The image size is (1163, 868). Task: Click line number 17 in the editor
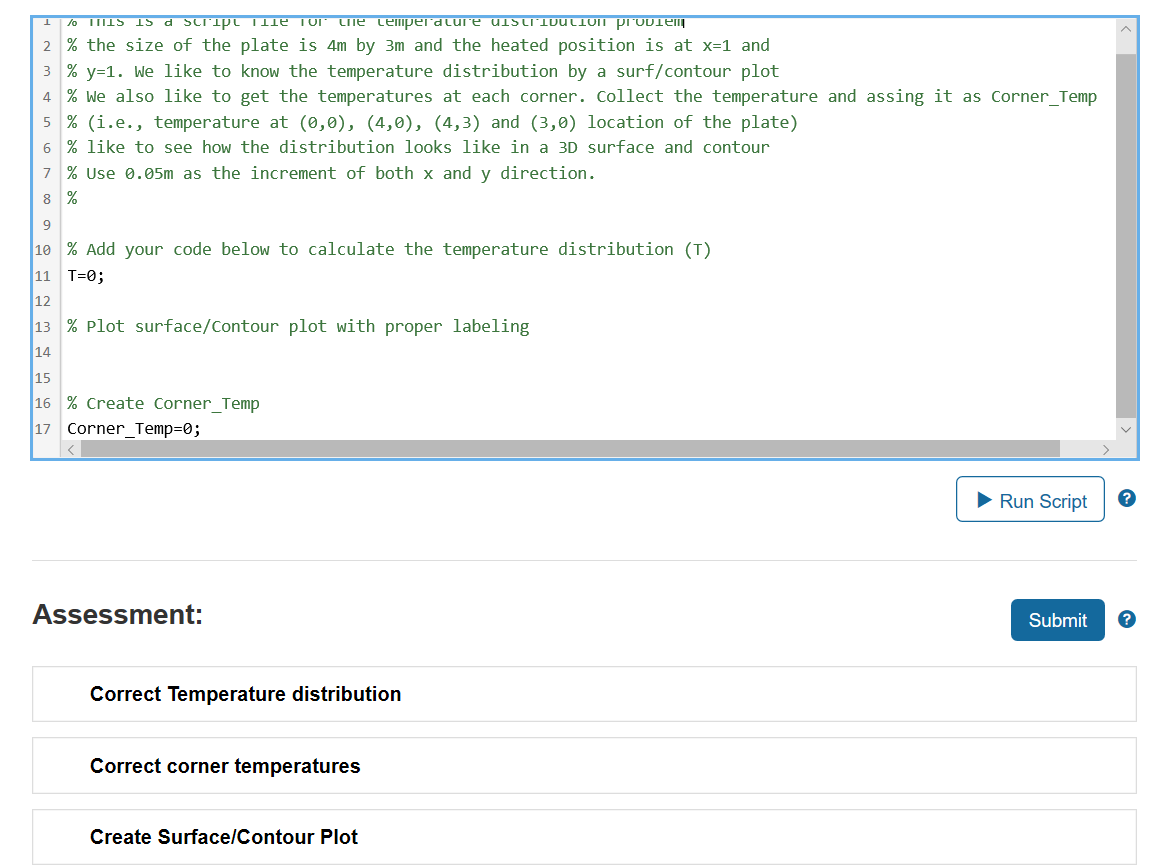pos(42,428)
